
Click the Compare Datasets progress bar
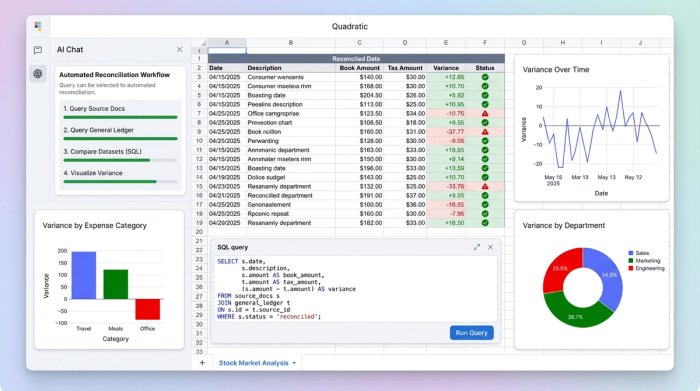pyautogui.click(x=121, y=160)
